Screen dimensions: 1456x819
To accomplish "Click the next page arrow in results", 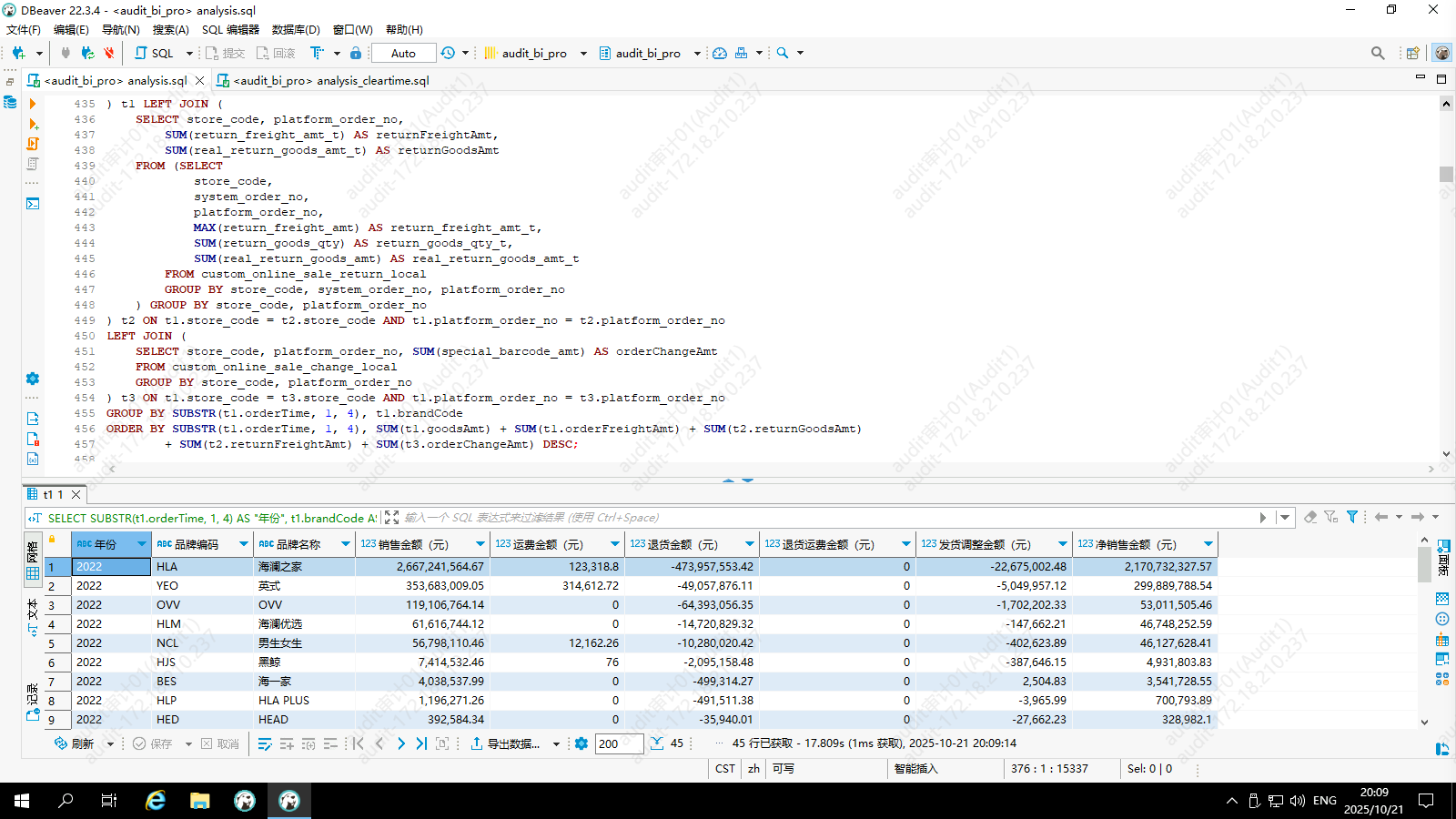I will pos(400,743).
